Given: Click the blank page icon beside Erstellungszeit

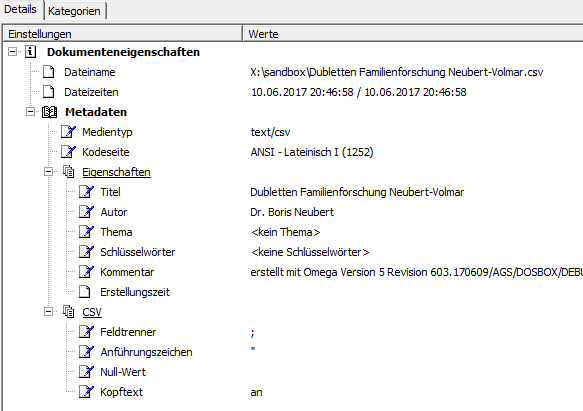Looking at the screenshot, I should point(85,292).
